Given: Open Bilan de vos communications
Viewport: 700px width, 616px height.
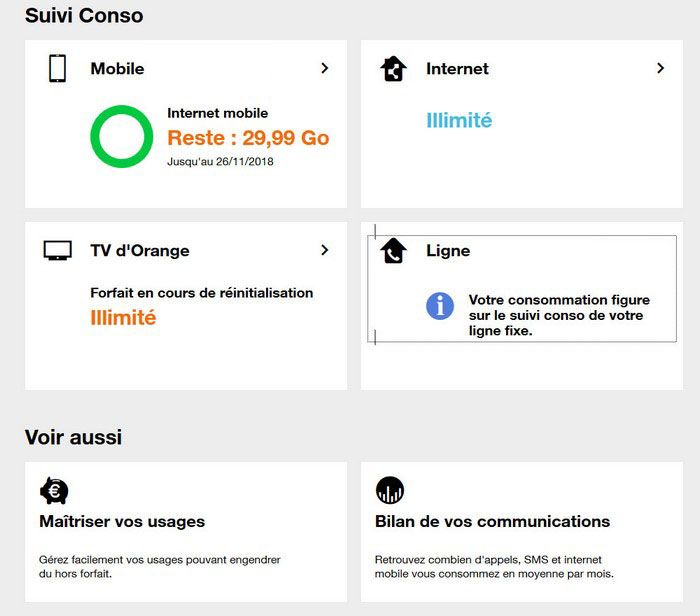Looking at the screenshot, I should (x=492, y=522).
